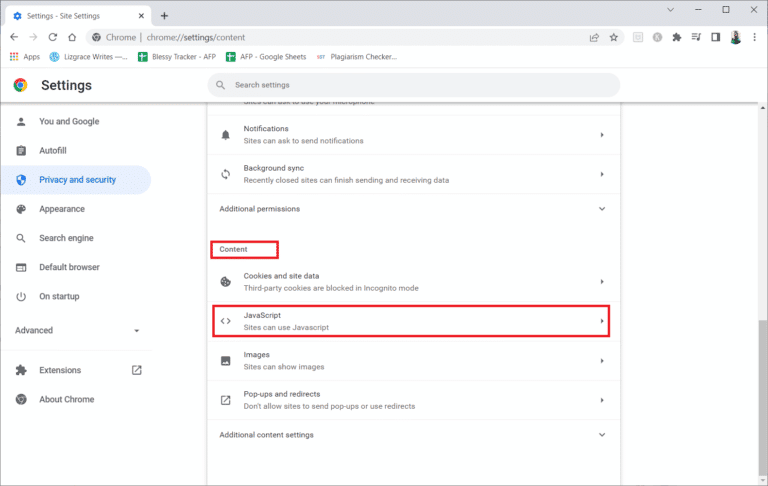Click the Background sync icon
The width and height of the screenshot is (768, 486).
click(225, 174)
